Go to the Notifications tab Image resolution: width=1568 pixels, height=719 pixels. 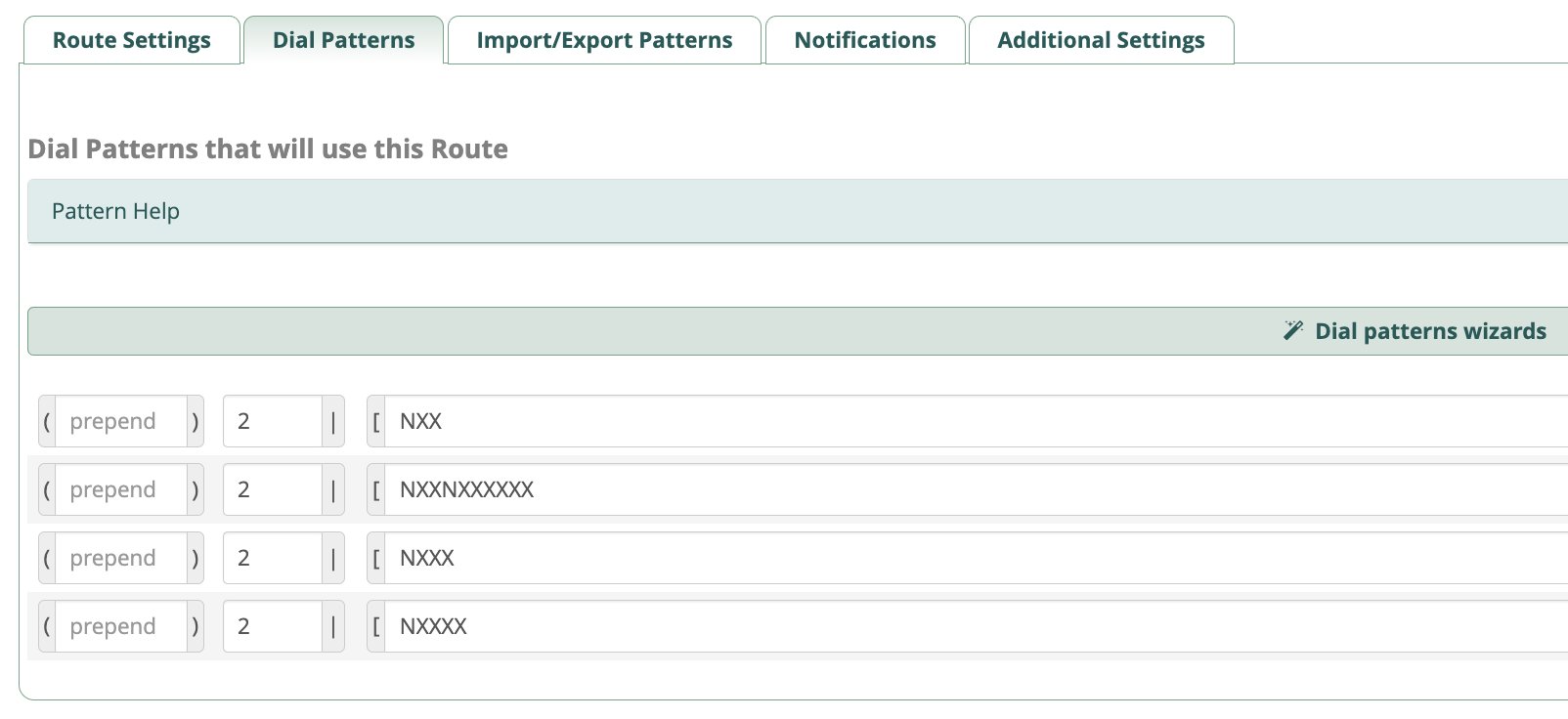click(865, 40)
